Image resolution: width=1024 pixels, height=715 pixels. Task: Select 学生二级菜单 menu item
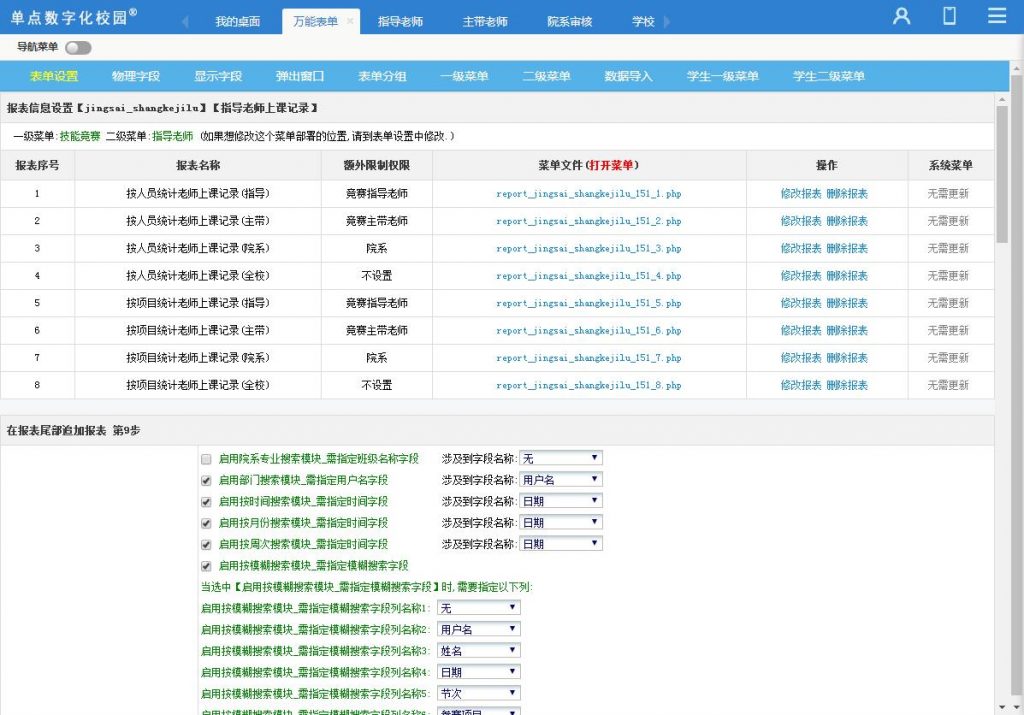pos(829,76)
